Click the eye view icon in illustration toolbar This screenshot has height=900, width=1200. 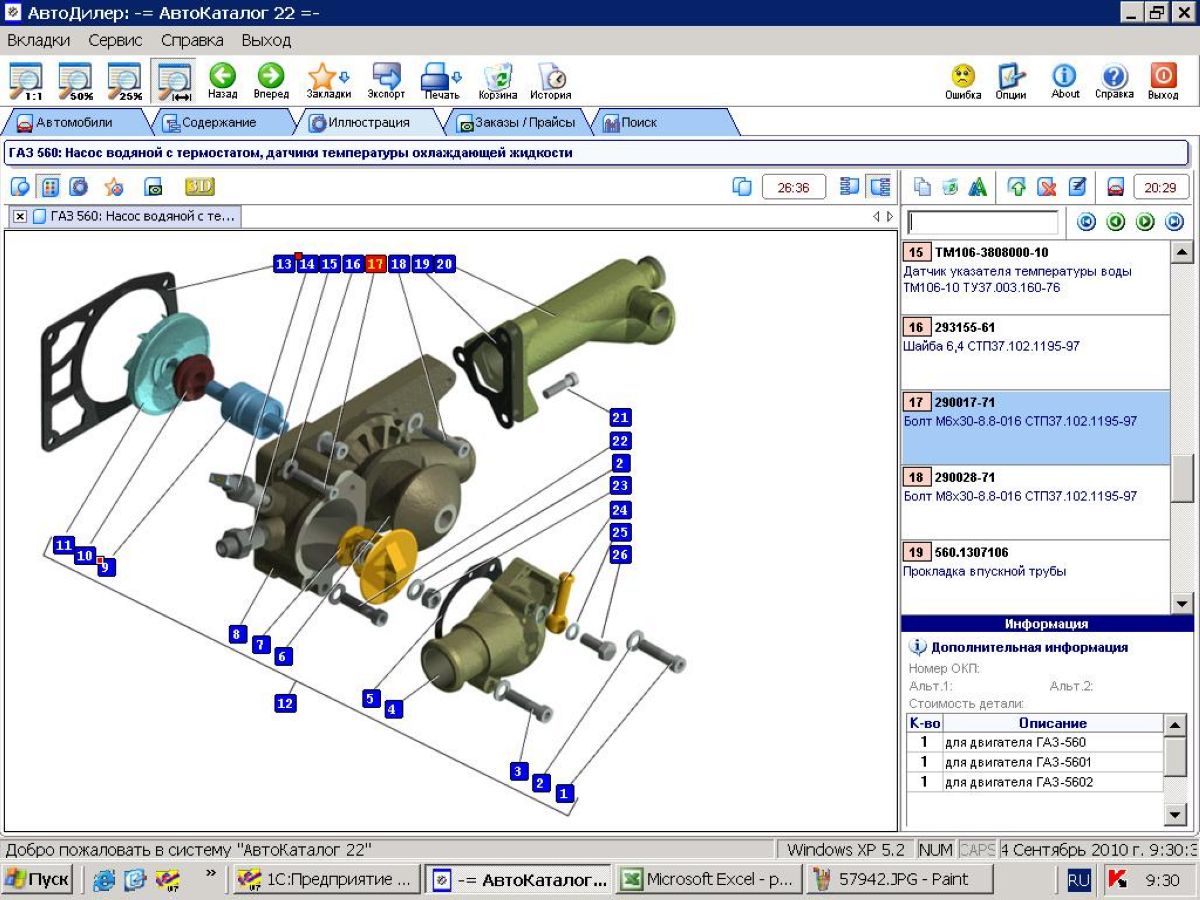(154, 187)
